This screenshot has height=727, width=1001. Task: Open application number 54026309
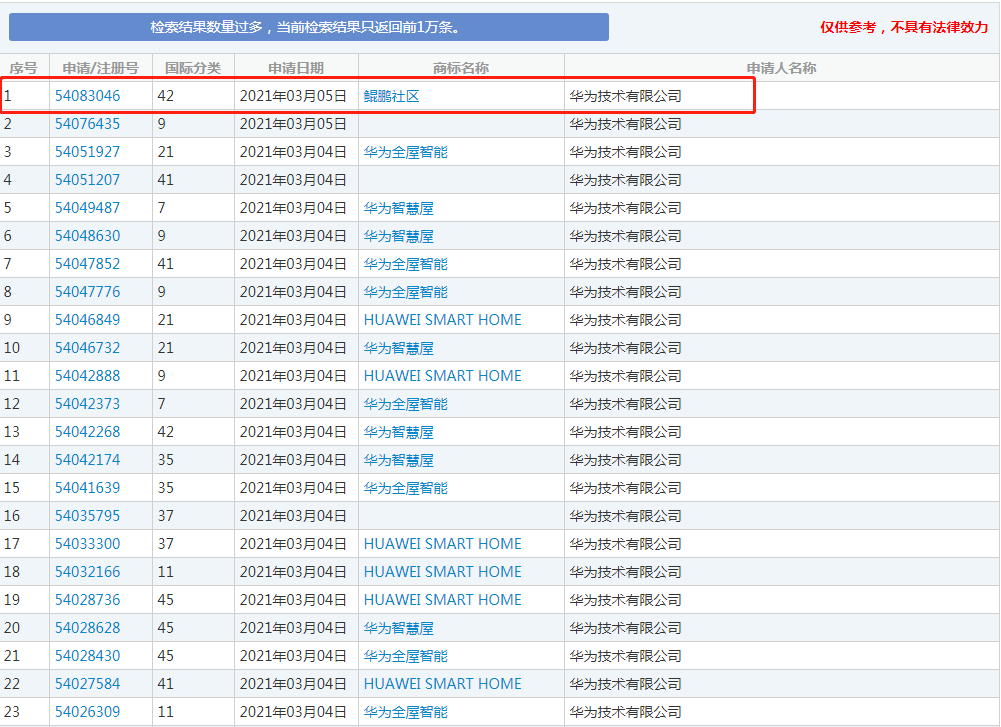87,712
